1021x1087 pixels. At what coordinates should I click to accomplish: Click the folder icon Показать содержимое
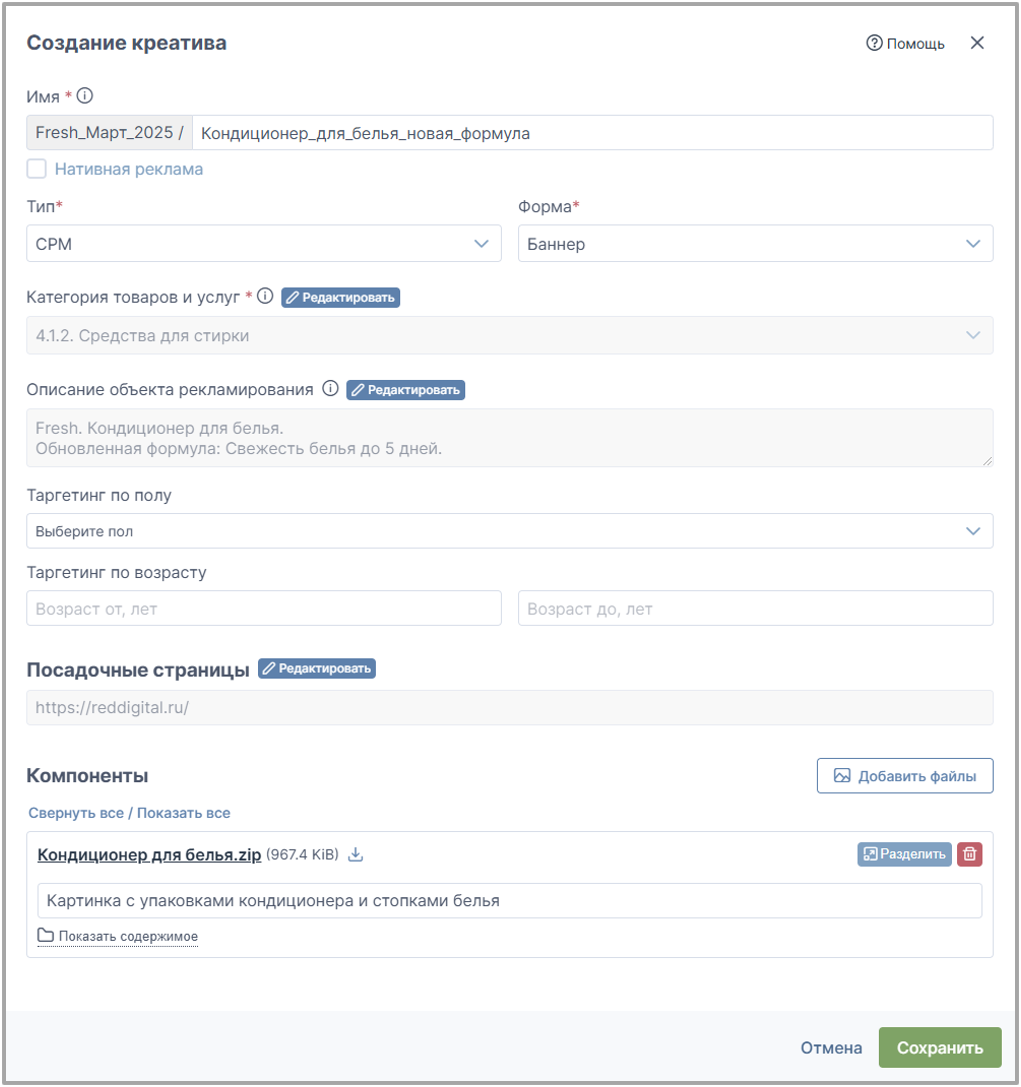click(46, 935)
